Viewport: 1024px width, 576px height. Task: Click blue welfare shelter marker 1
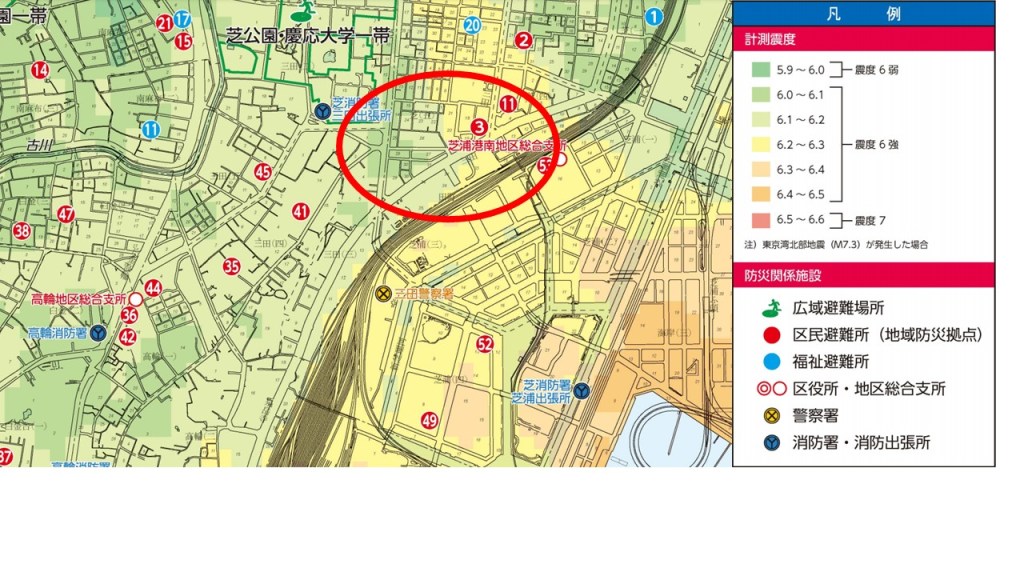(x=654, y=16)
